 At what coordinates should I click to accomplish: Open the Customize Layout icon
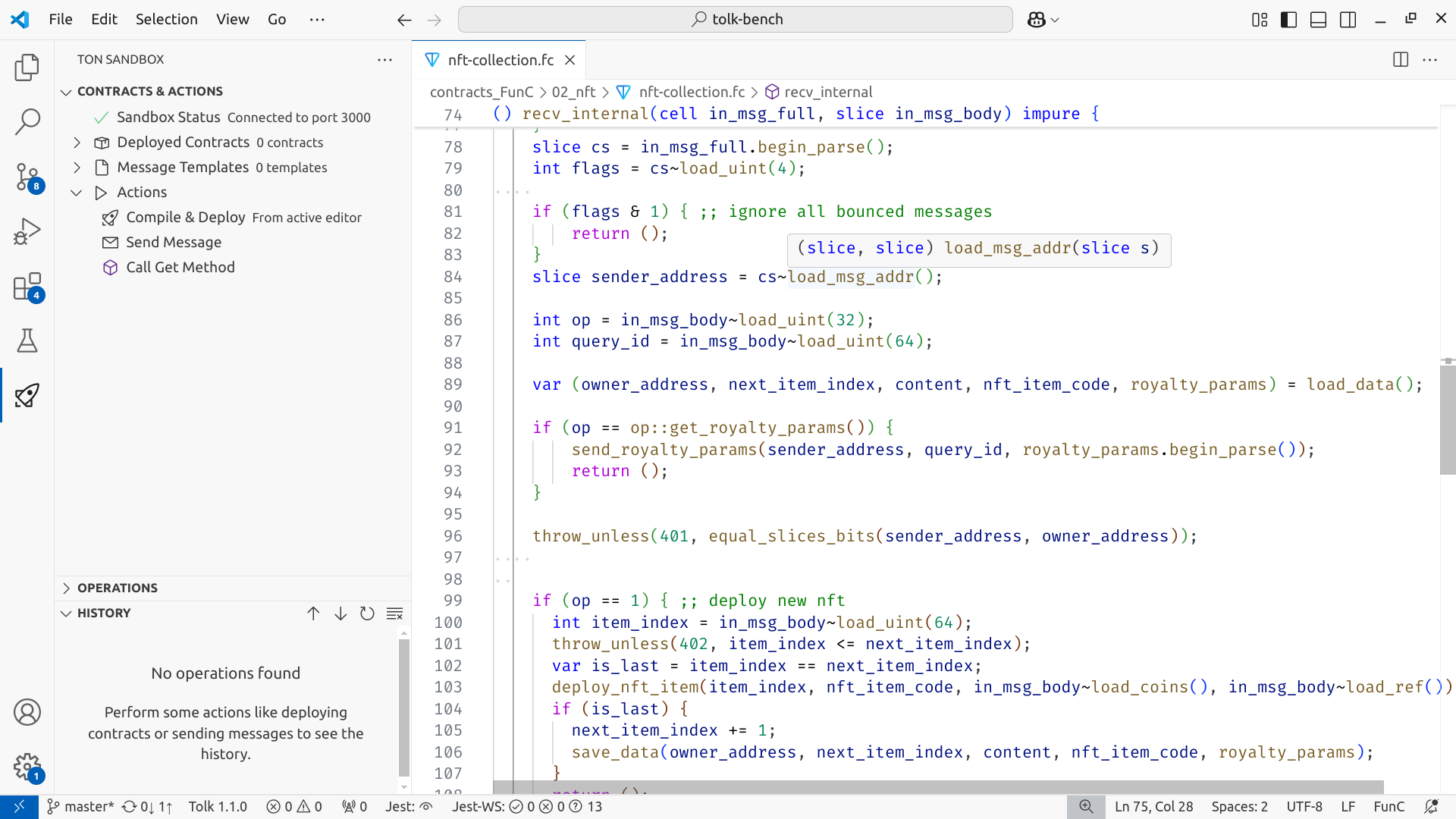[x=1260, y=20]
